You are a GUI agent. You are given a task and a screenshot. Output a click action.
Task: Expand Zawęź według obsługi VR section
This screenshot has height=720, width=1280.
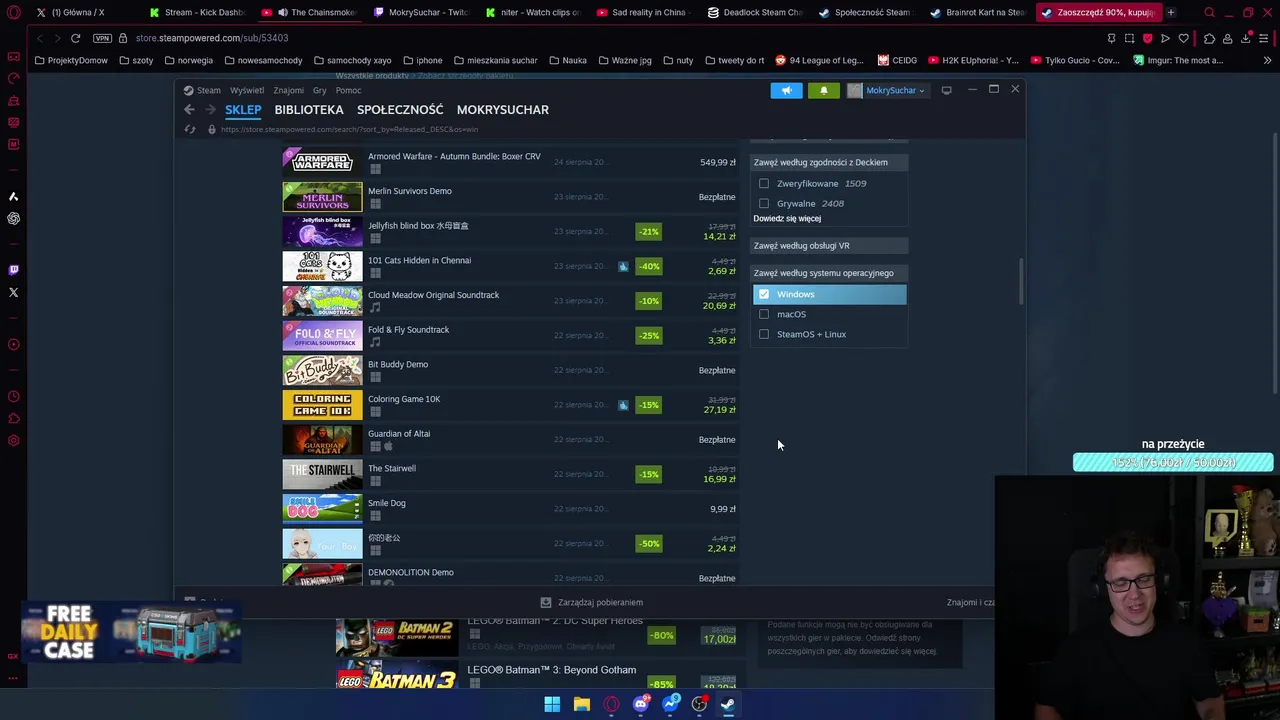point(829,245)
